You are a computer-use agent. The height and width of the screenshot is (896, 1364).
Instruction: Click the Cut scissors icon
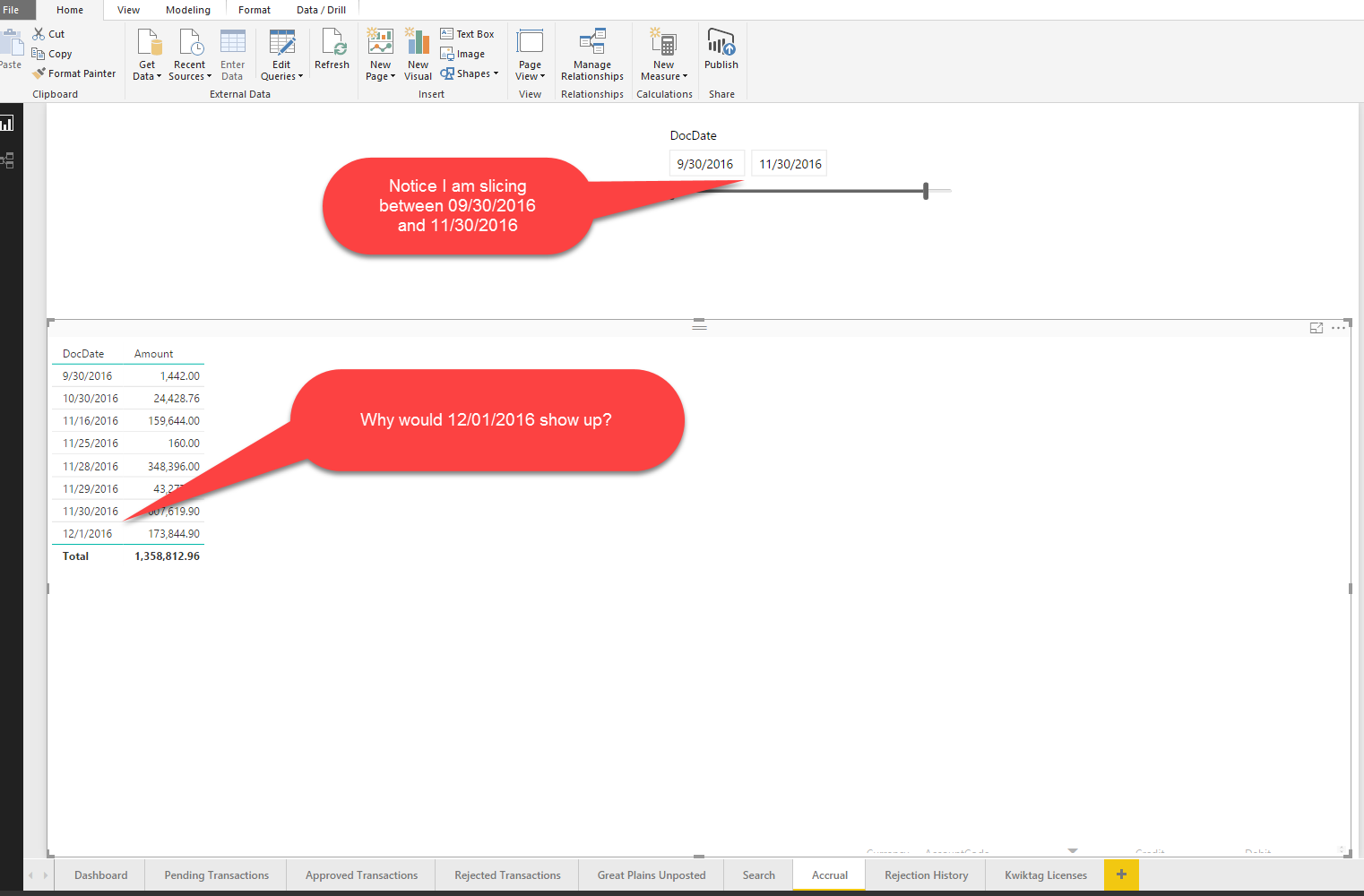39,34
